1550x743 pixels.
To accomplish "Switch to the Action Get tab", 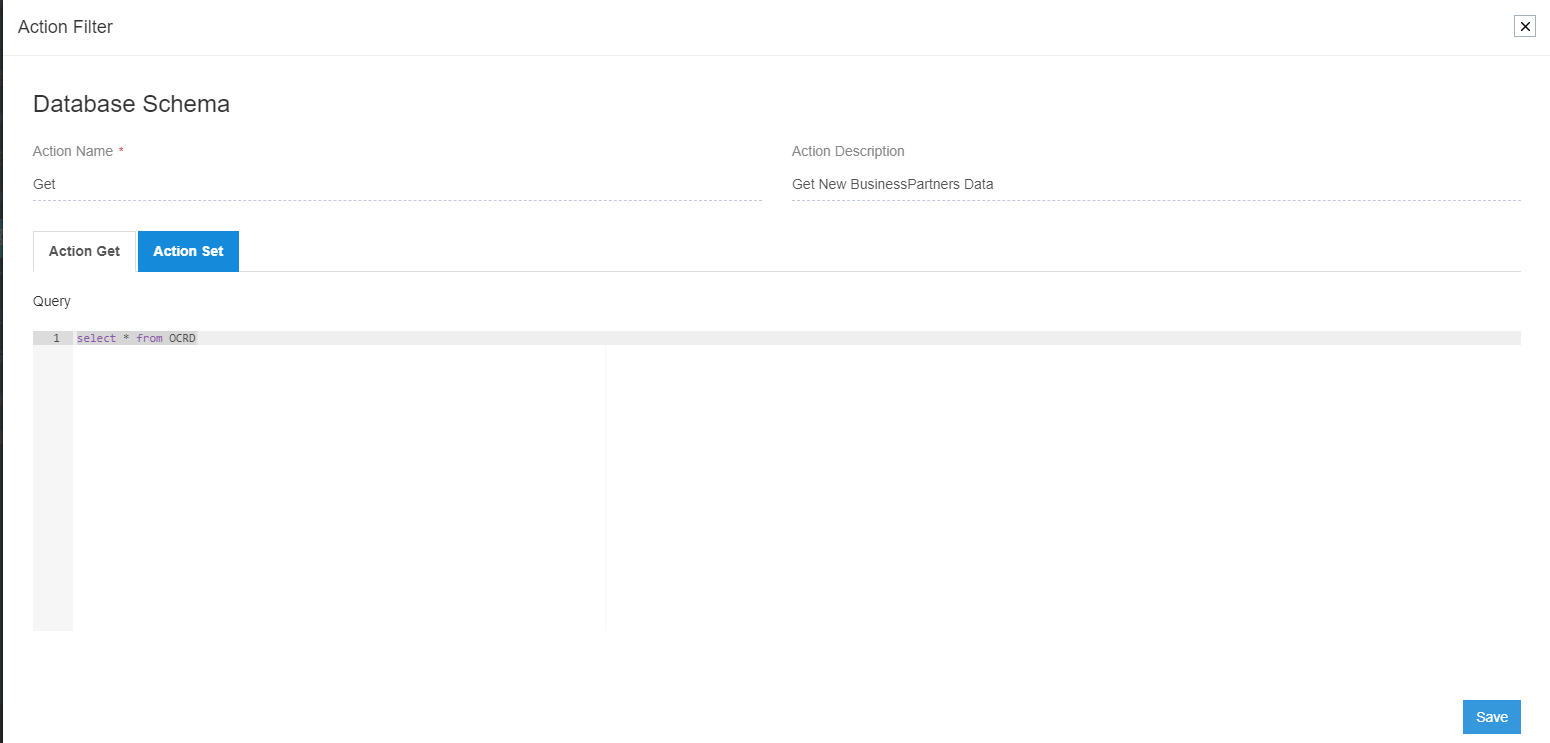I will click(x=84, y=251).
